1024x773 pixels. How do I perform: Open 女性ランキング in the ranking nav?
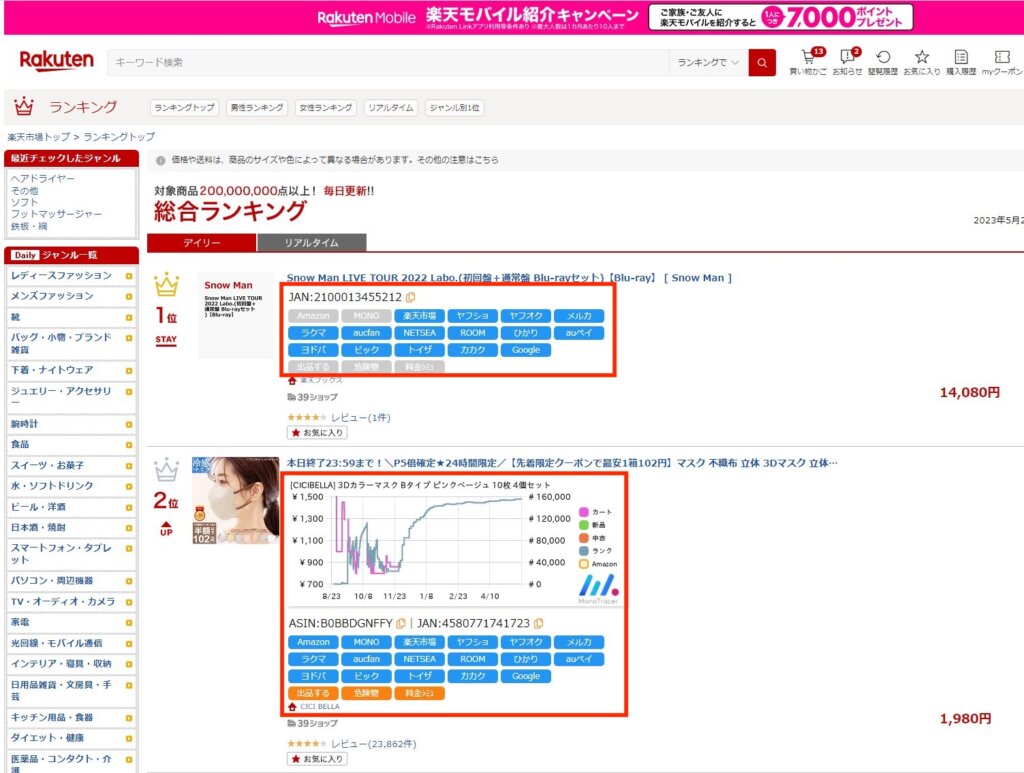click(325, 108)
